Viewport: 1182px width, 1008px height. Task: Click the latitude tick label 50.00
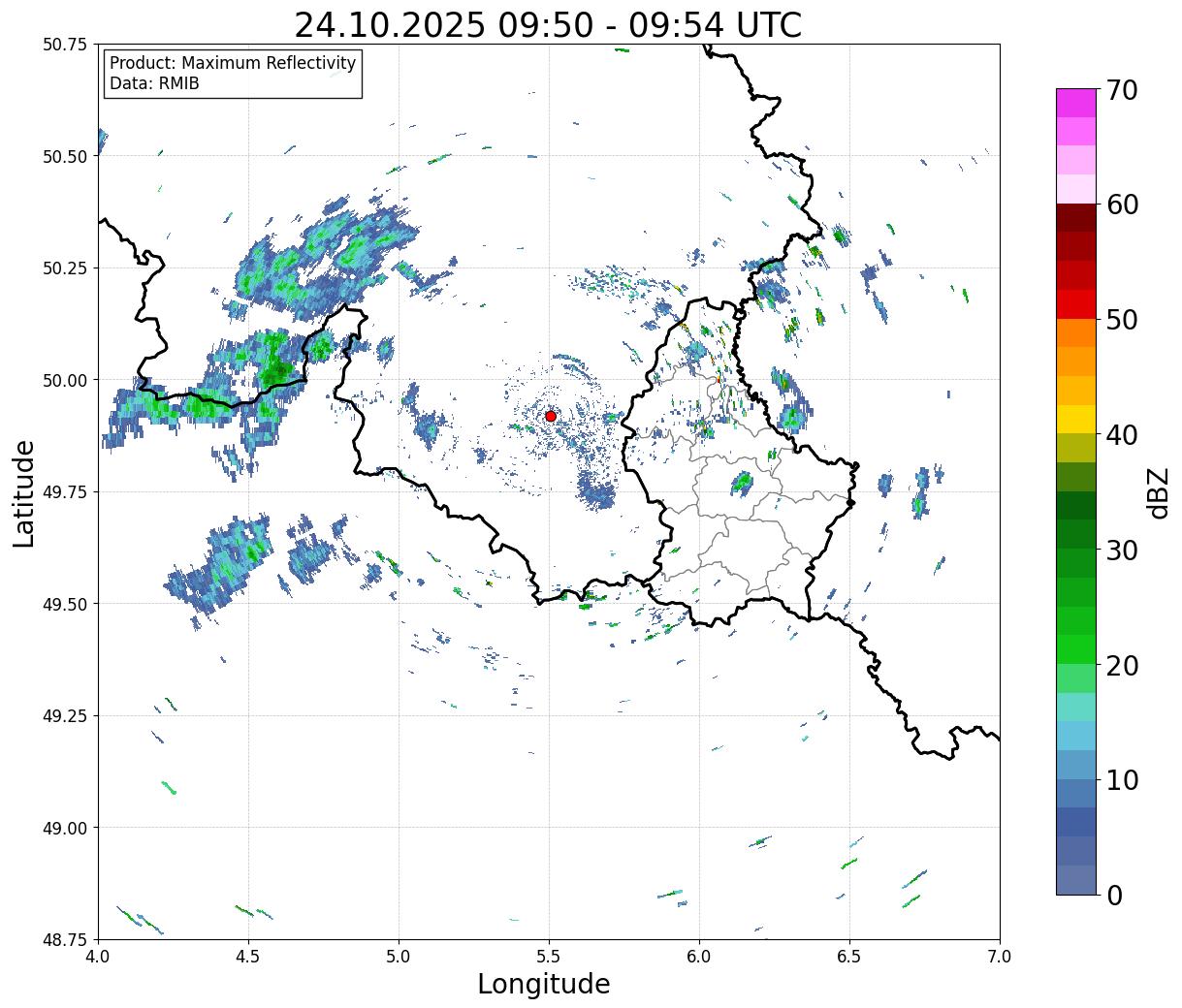(65, 380)
